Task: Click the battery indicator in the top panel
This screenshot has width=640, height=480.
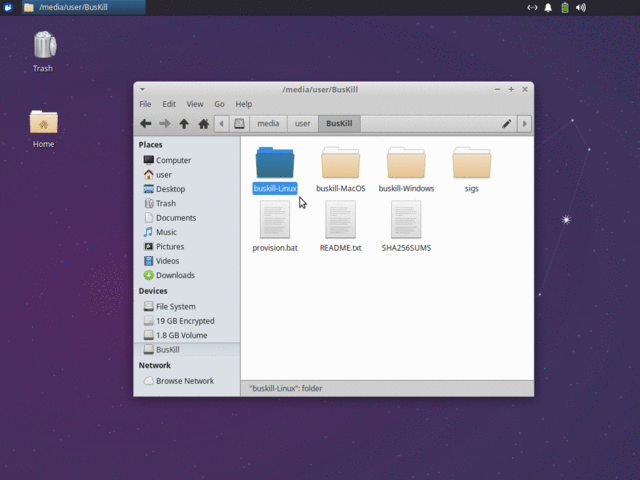Action: click(x=565, y=7)
